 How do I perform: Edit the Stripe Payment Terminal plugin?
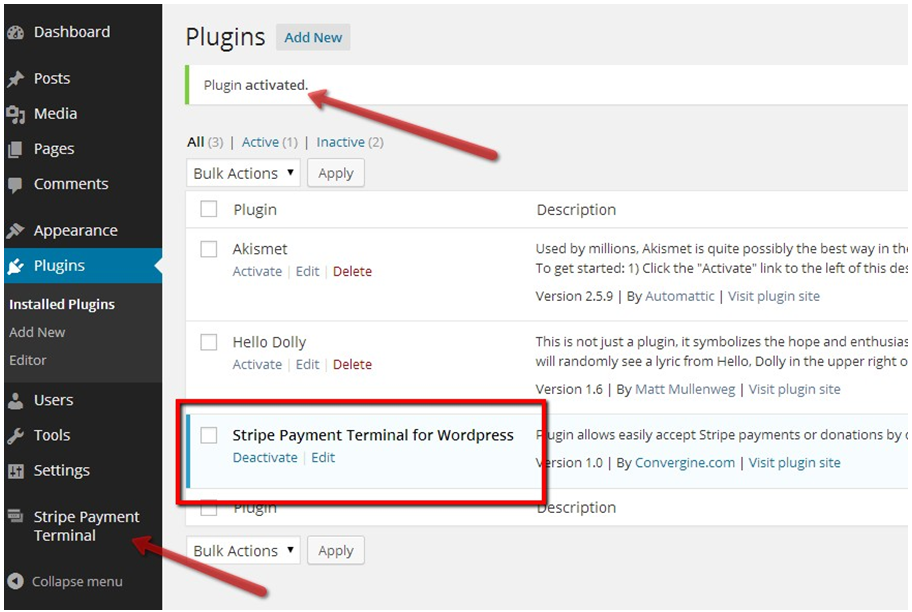click(323, 458)
